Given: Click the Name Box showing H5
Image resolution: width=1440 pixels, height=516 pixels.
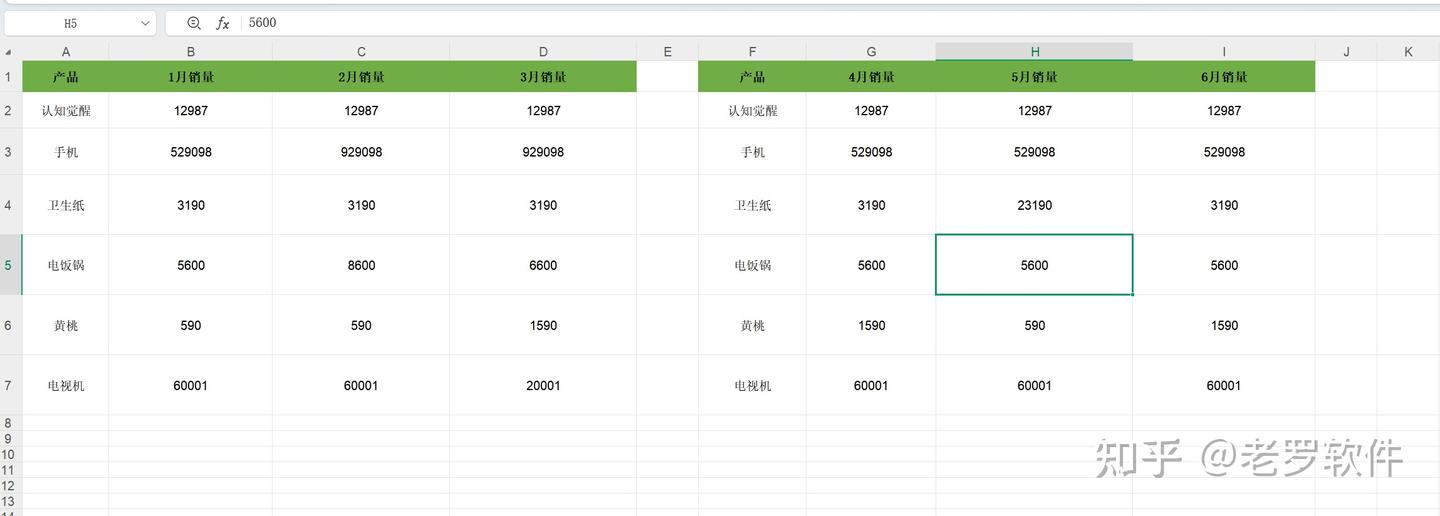Looking at the screenshot, I should pos(80,23).
